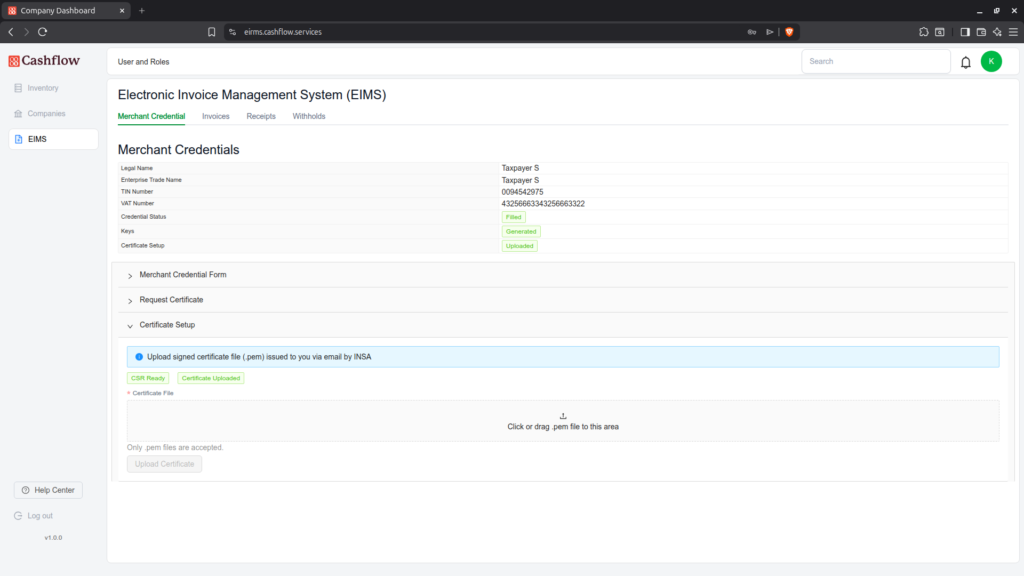Select the Company Dashboard browser tab
Image resolution: width=1024 pixels, height=576 pixels.
tap(65, 10)
